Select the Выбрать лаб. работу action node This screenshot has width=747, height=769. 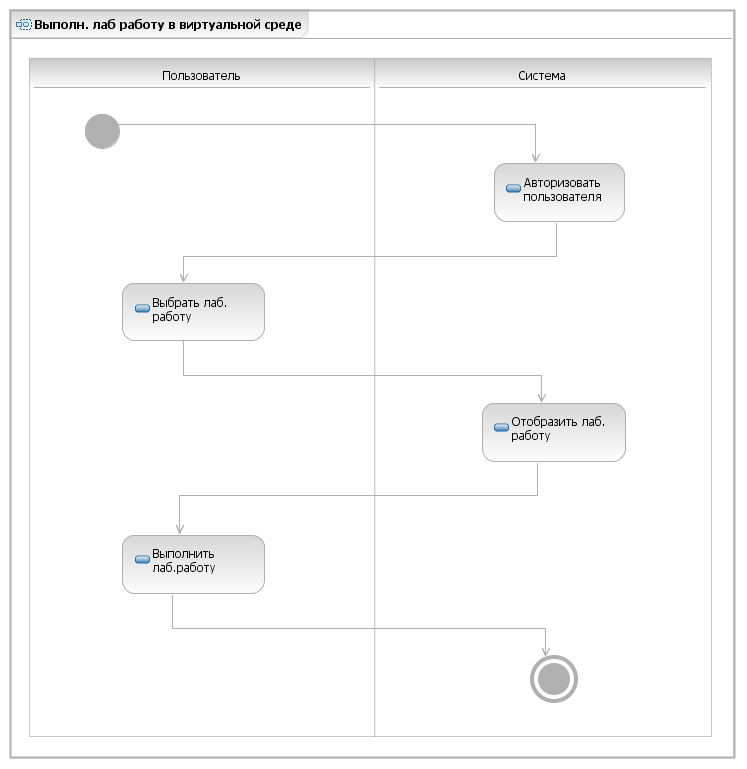[193, 312]
